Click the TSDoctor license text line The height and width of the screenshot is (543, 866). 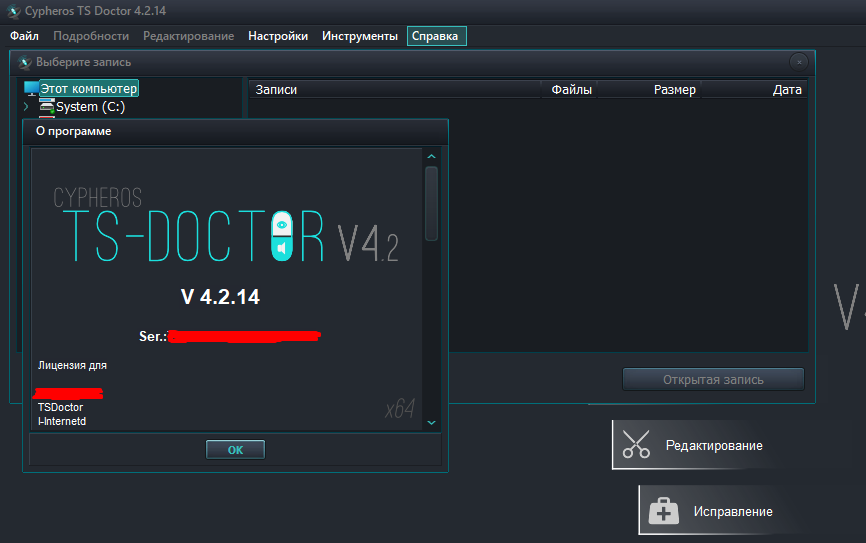tap(60, 407)
